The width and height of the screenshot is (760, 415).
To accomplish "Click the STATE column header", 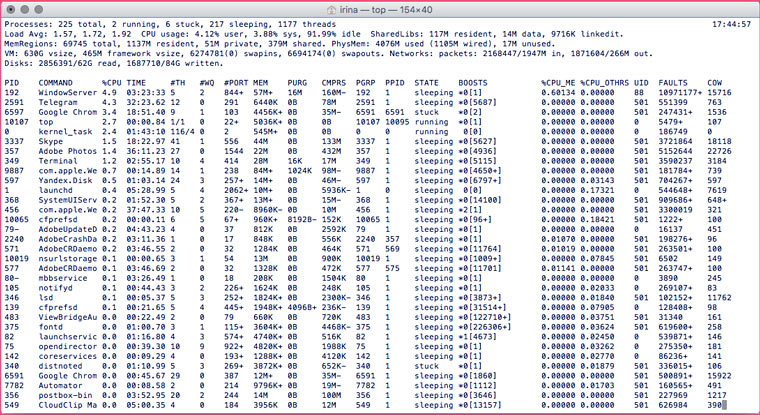I will click(x=427, y=83).
